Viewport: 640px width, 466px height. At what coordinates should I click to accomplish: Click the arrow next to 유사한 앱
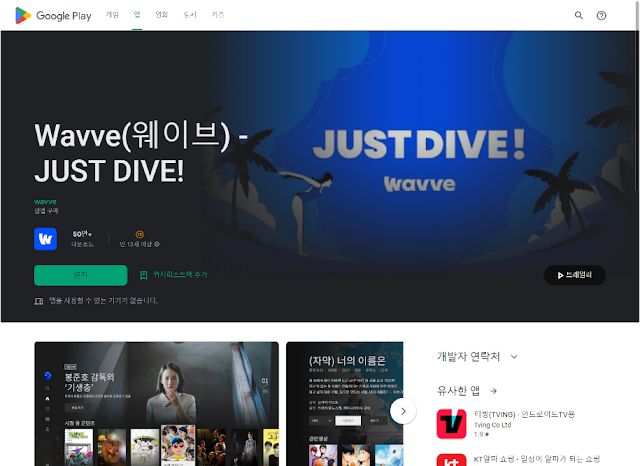pos(493,391)
